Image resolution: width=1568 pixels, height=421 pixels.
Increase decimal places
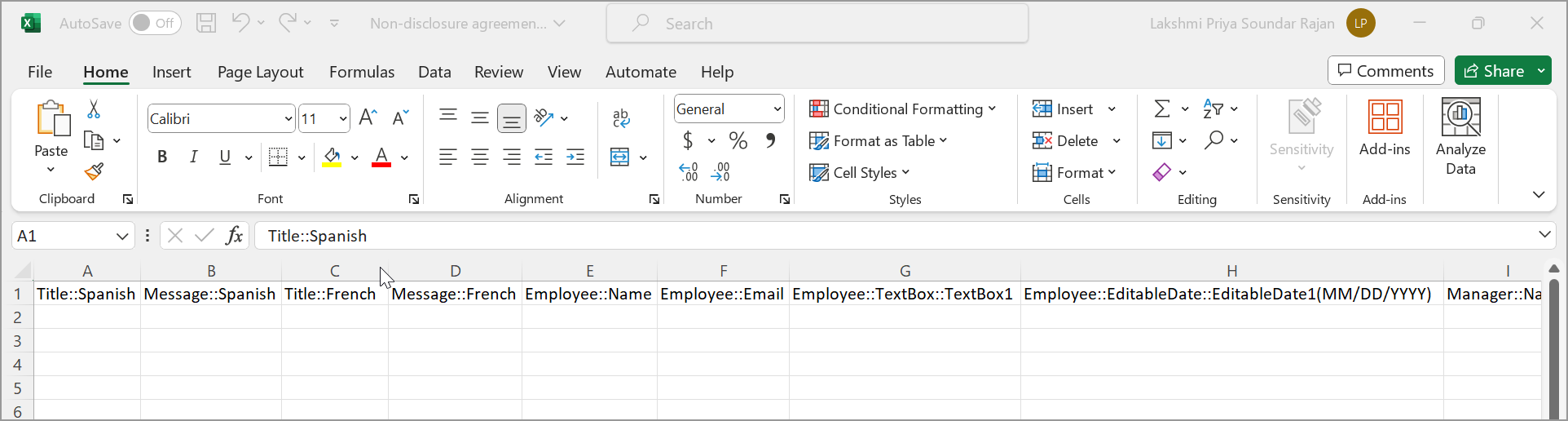[x=689, y=172]
